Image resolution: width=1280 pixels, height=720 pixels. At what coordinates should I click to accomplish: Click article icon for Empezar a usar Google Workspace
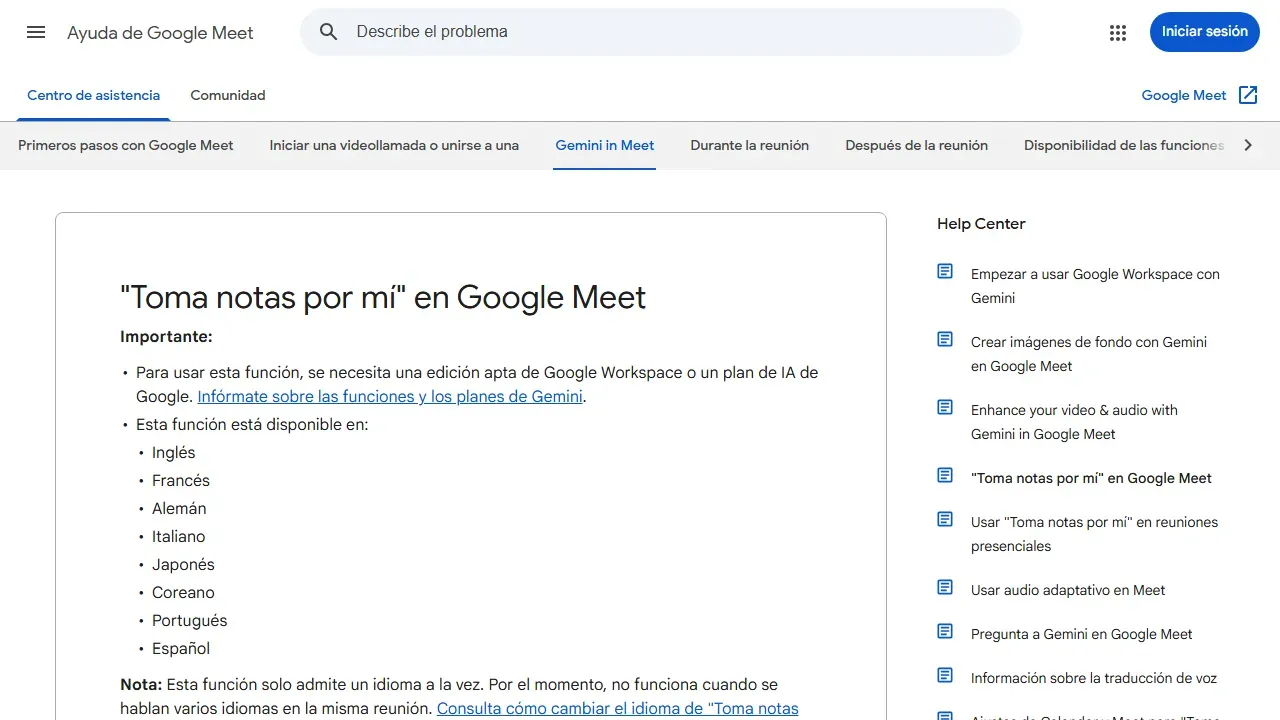tap(945, 272)
